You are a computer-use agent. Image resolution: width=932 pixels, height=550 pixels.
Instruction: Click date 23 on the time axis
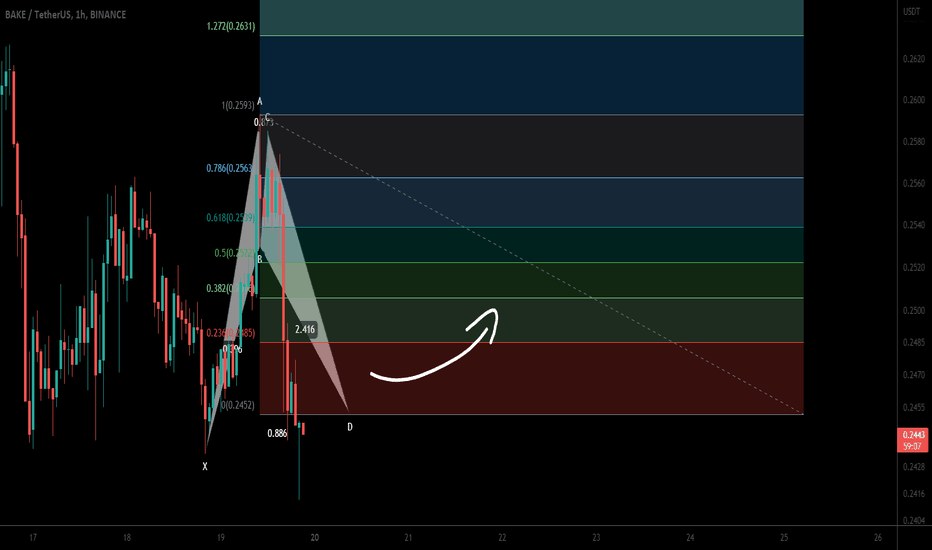596,538
